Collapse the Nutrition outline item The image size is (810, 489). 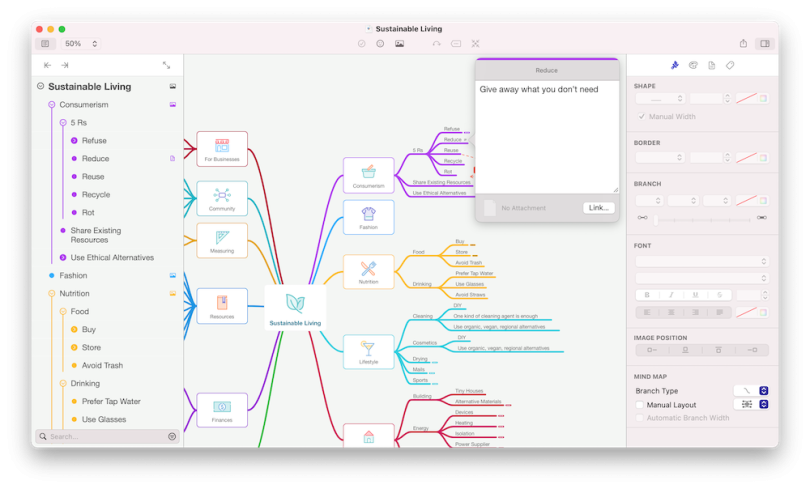[x=52, y=293]
